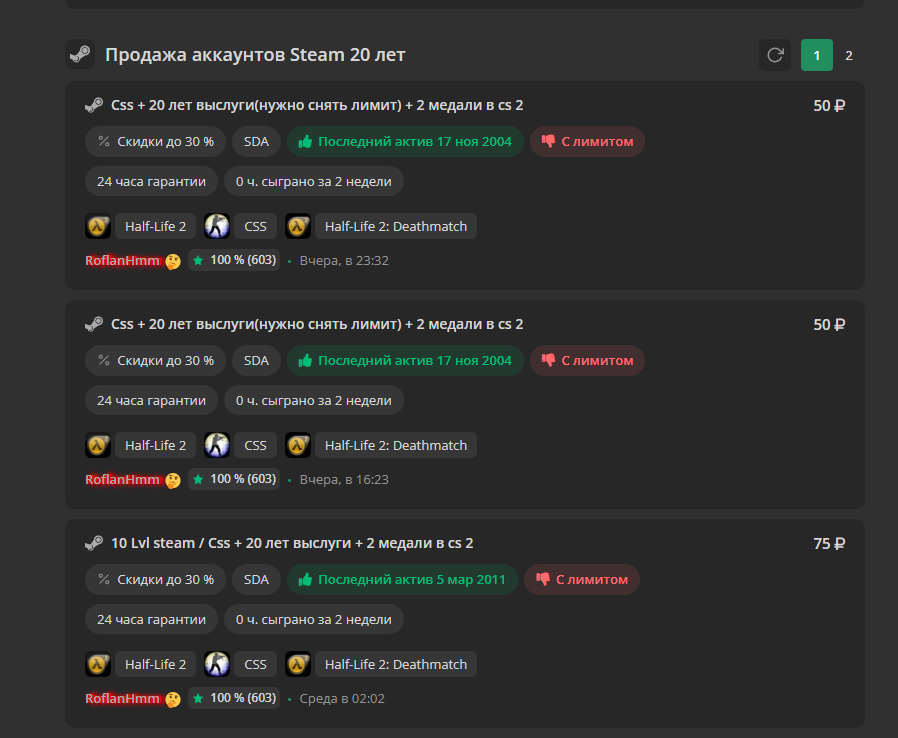This screenshot has height=738, width=898.
Task: Click the 75 ₽ price of third listing
Action: [x=829, y=543]
